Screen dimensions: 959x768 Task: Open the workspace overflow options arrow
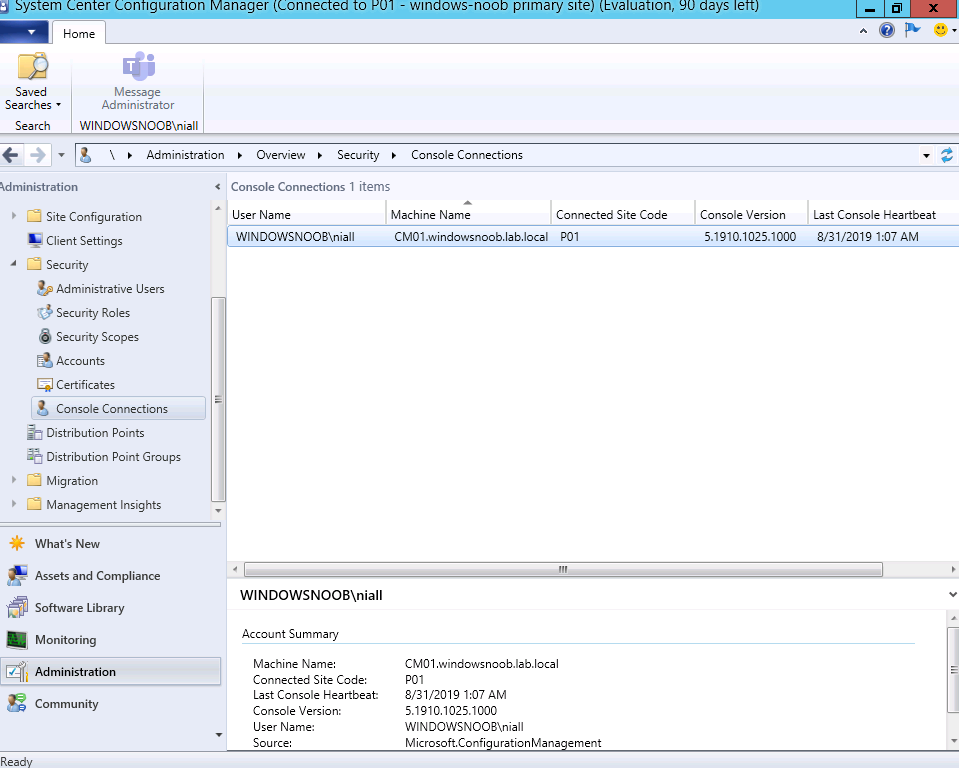[218, 735]
